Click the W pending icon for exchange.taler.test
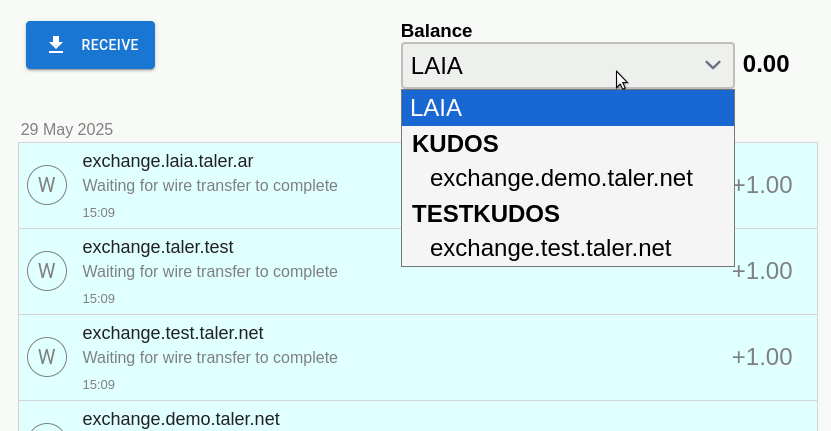831x431 pixels. tap(46, 271)
